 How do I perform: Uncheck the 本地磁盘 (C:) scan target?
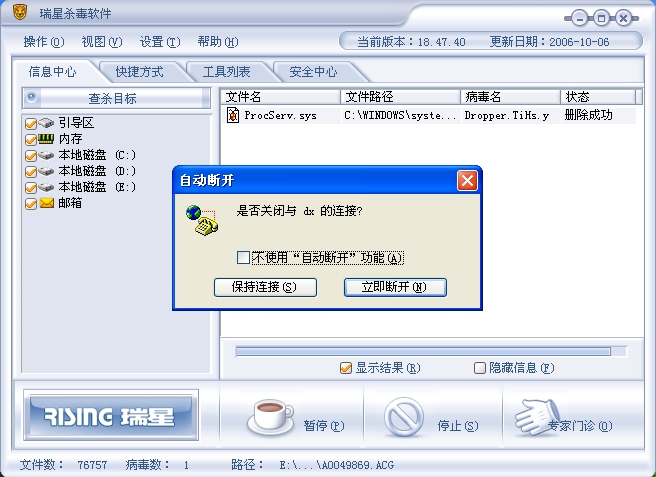pyautogui.click(x=31, y=156)
